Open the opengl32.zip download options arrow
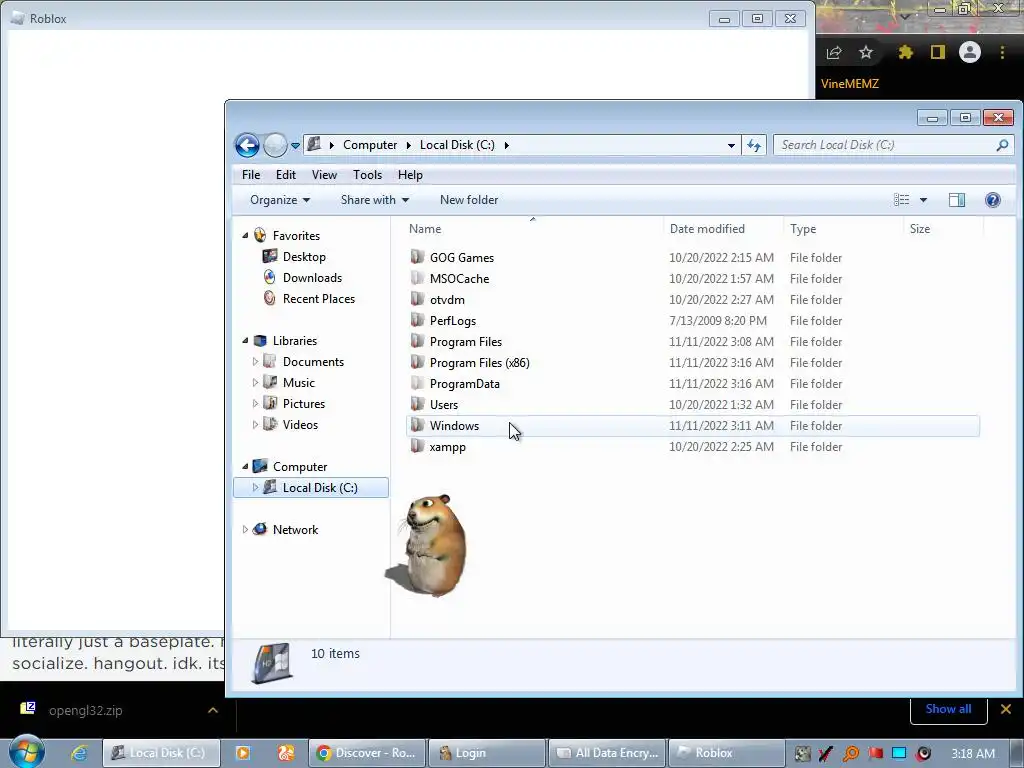The height and width of the screenshot is (768, 1024). tap(213, 711)
